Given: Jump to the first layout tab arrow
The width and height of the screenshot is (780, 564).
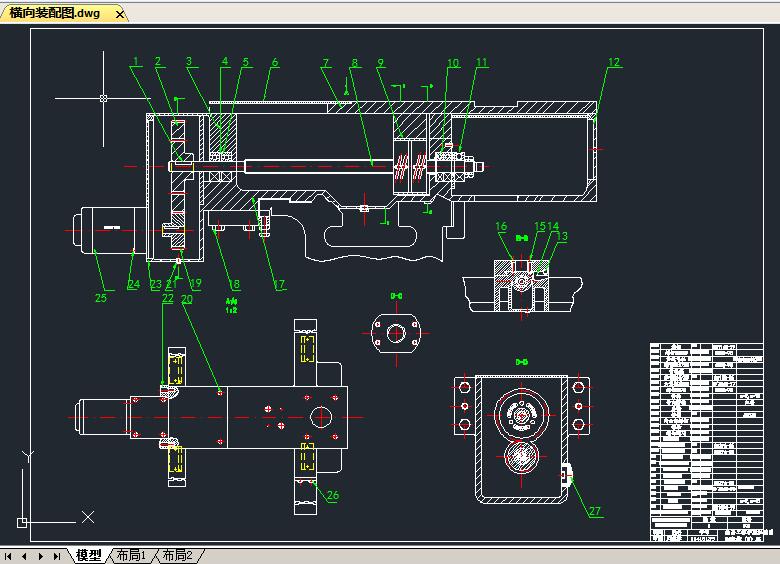Looking at the screenshot, I should 9,556.
